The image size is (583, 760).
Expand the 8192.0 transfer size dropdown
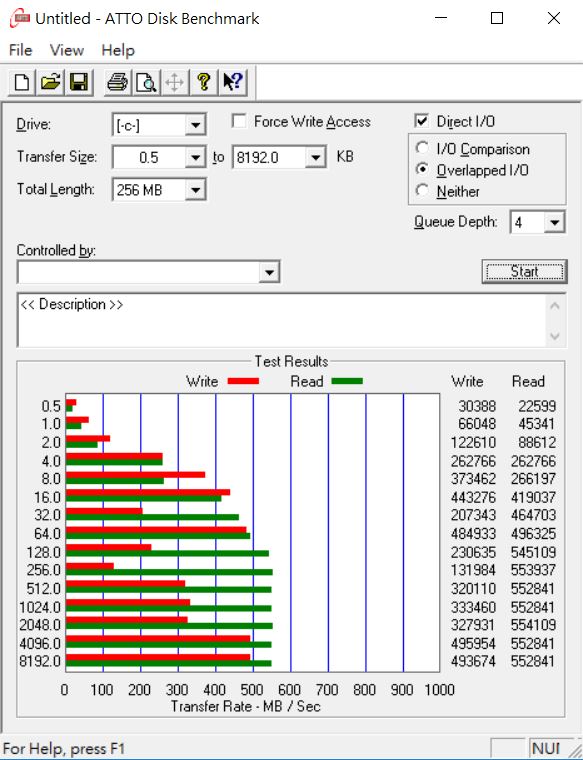pyautogui.click(x=315, y=158)
